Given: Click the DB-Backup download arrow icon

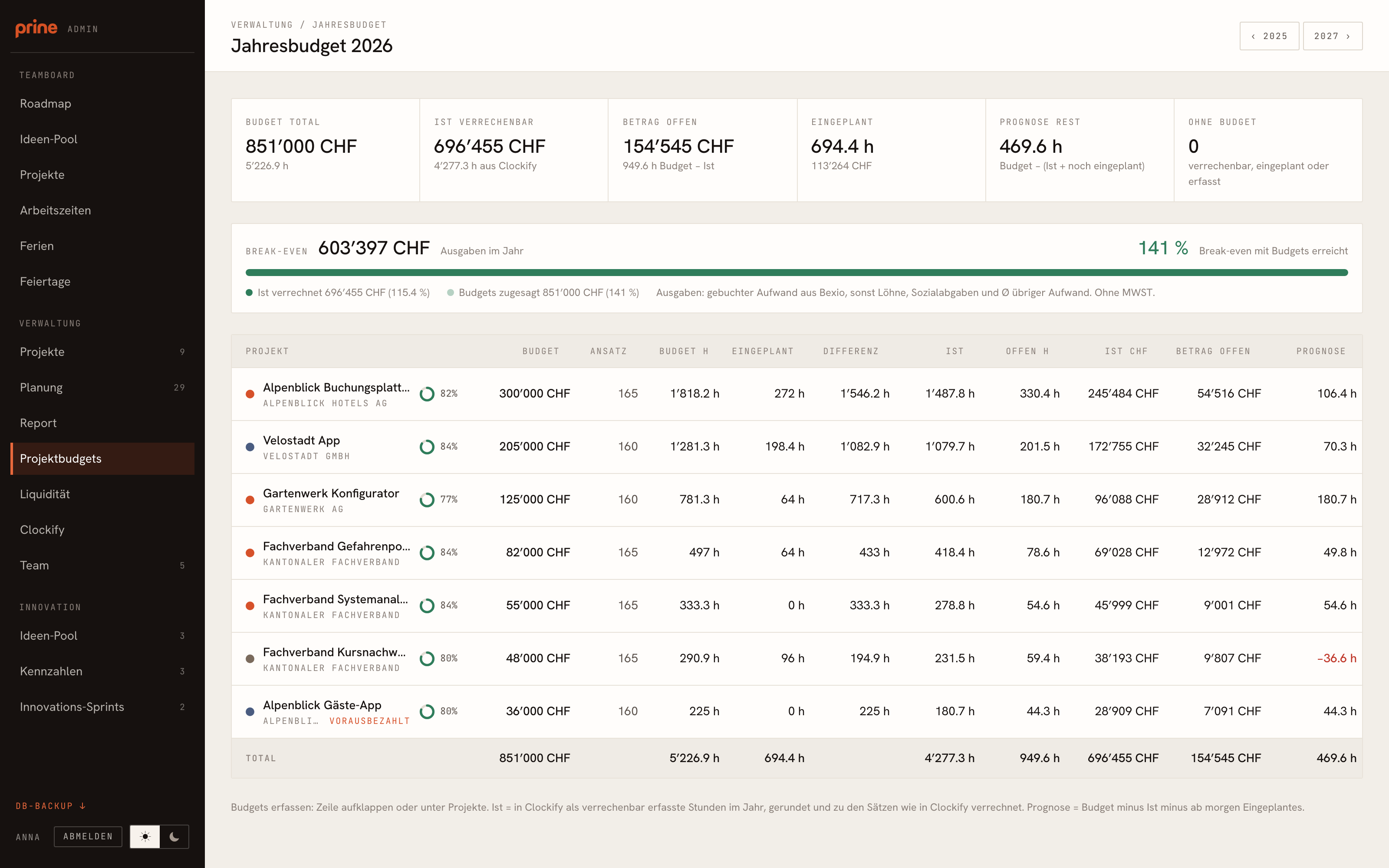Looking at the screenshot, I should click(x=82, y=806).
